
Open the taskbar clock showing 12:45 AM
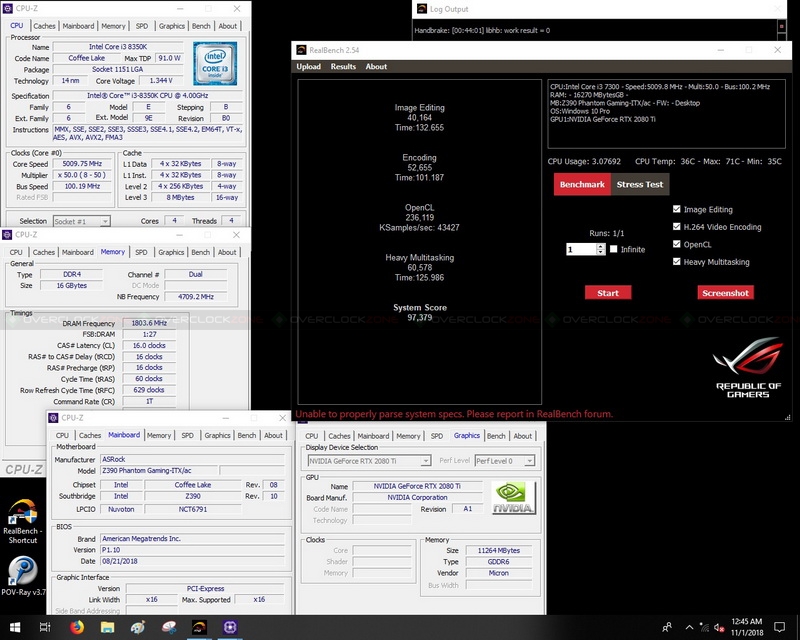tap(747, 627)
